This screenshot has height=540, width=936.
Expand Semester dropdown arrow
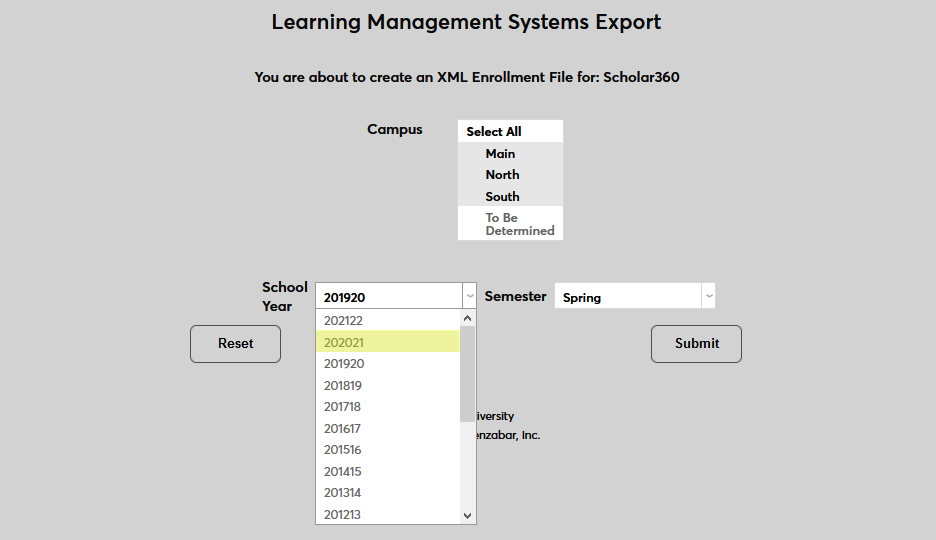[x=708, y=296]
